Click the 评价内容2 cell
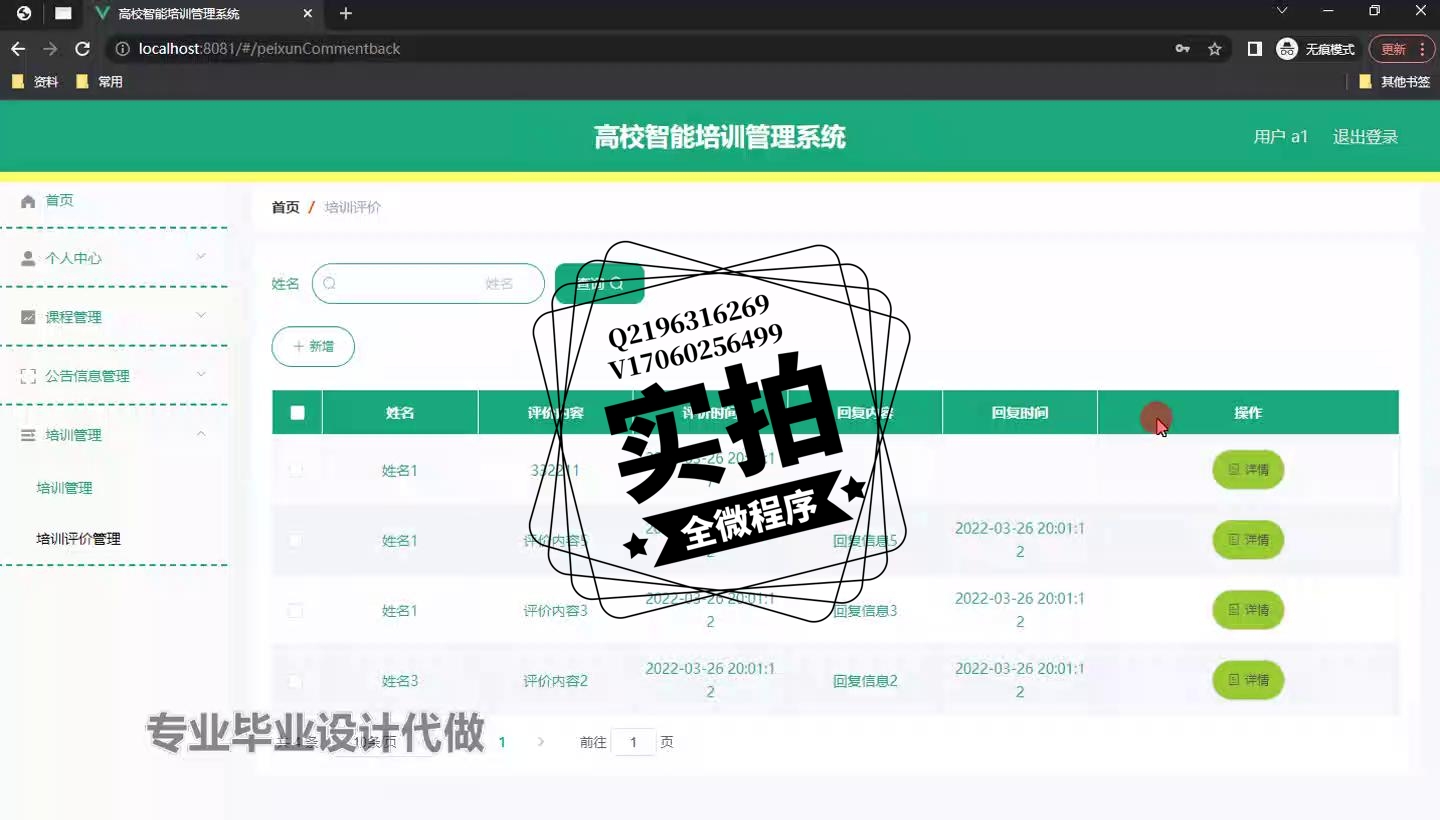Image resolution: width=1440 pixels, height=820 pixels. point(556,681)
